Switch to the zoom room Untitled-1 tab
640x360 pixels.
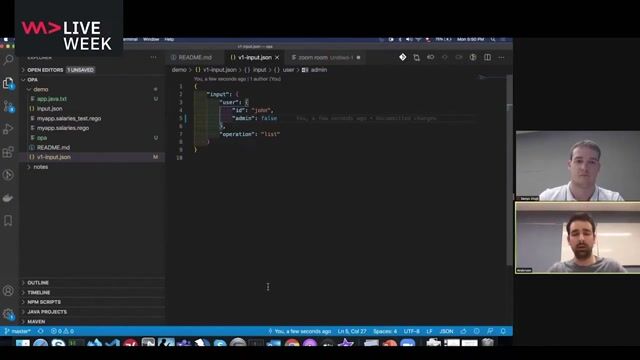[326, 58]
